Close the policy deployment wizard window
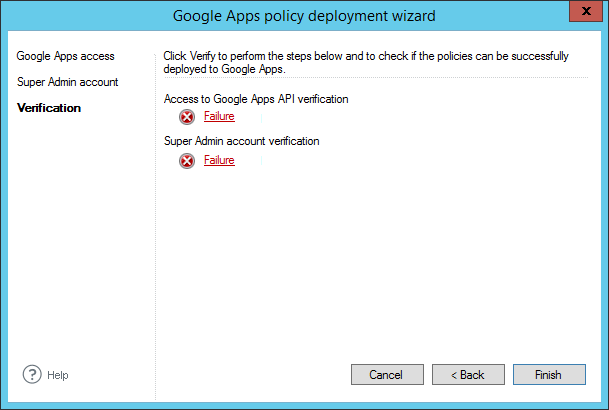Viewport: 609px width, 410px height. pos(586,11)
